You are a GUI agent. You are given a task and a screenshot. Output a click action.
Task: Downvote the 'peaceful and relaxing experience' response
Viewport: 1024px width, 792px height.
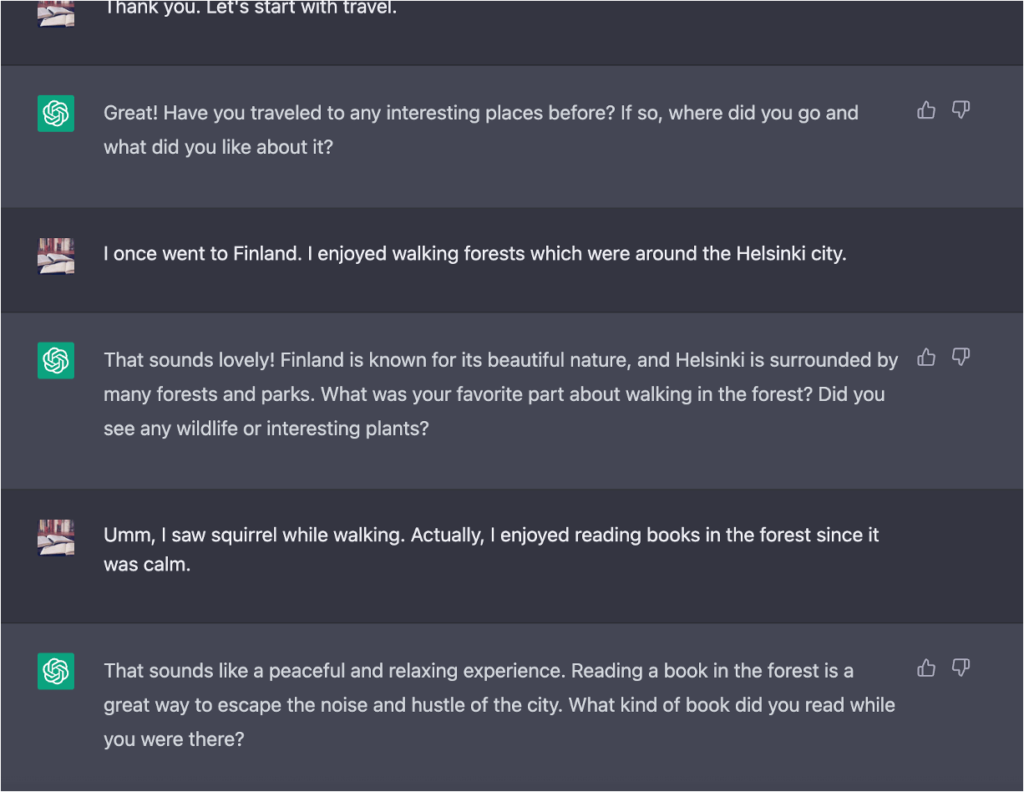click(961, 667)
